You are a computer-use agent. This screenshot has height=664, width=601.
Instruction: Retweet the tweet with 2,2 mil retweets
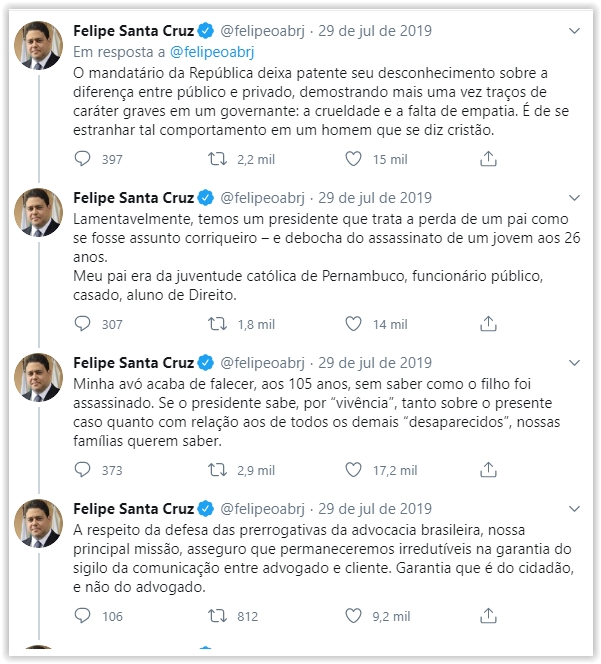click(216, 158)
